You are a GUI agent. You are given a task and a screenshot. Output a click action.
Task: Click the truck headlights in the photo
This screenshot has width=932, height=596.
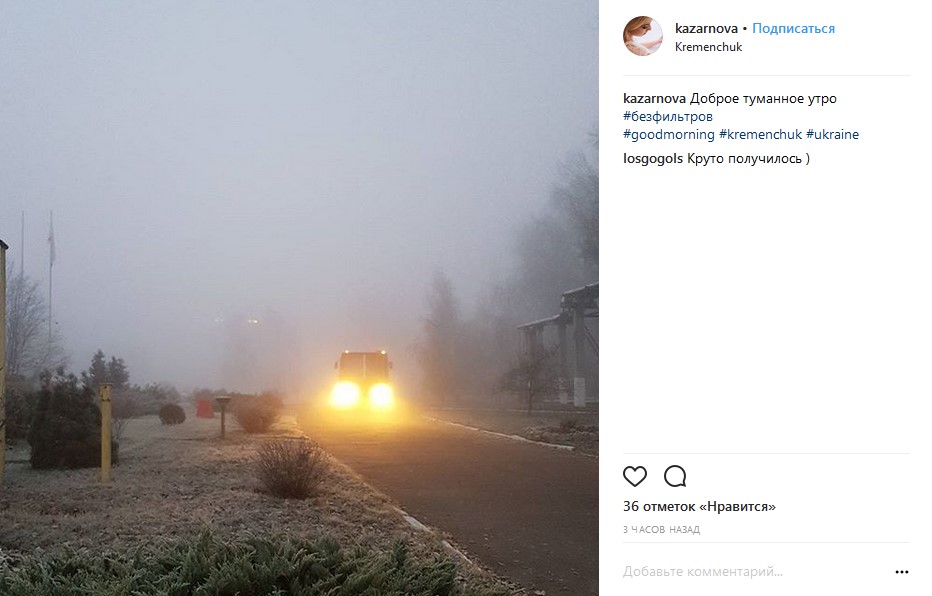click(362, 395)
